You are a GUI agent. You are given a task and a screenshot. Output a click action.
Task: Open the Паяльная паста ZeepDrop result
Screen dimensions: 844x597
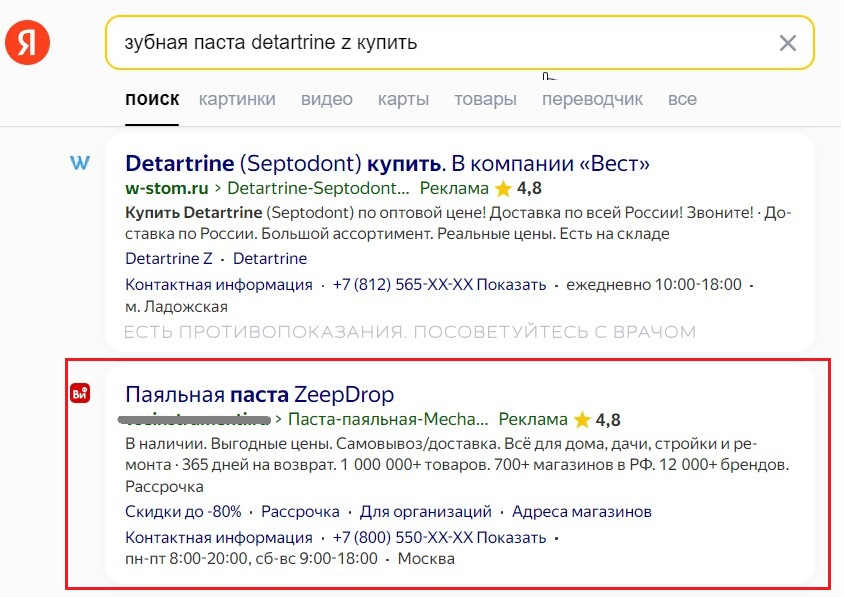coord(260,394)
